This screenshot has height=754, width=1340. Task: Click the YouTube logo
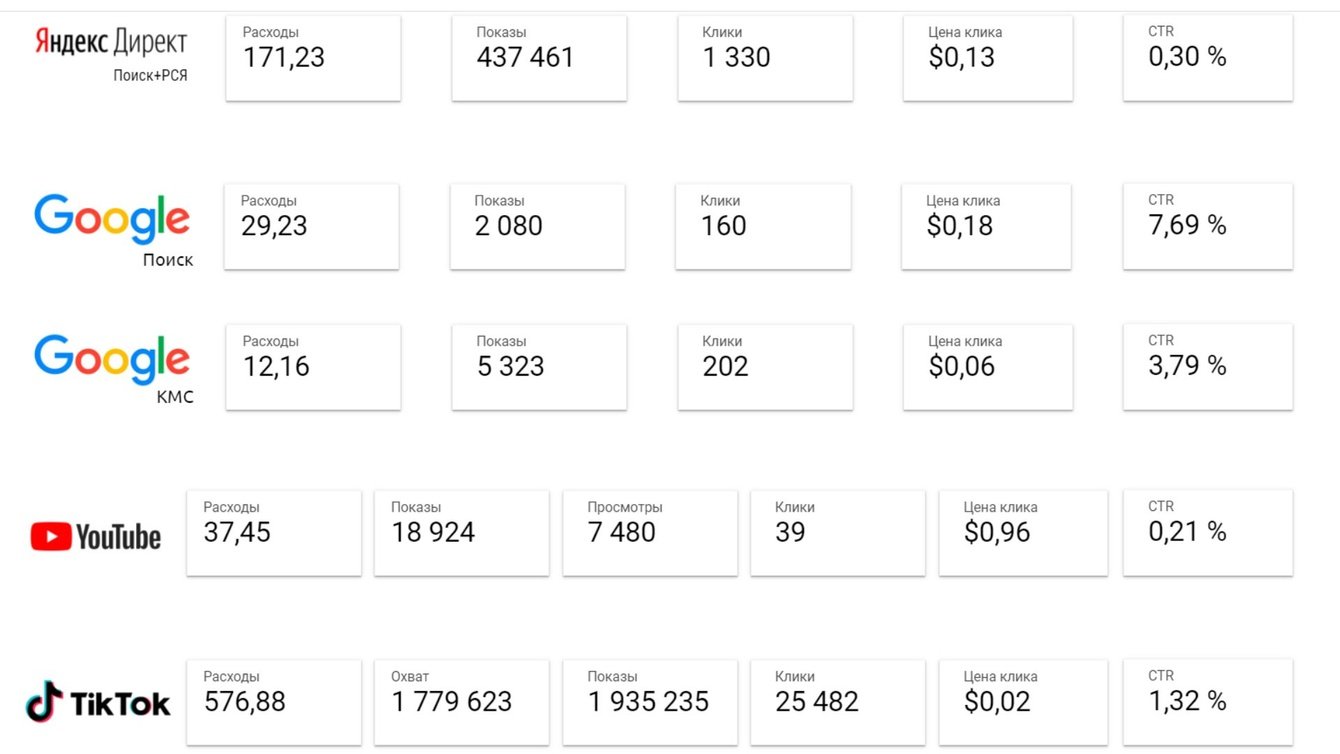pyautogui.click(x=96, y=537)
